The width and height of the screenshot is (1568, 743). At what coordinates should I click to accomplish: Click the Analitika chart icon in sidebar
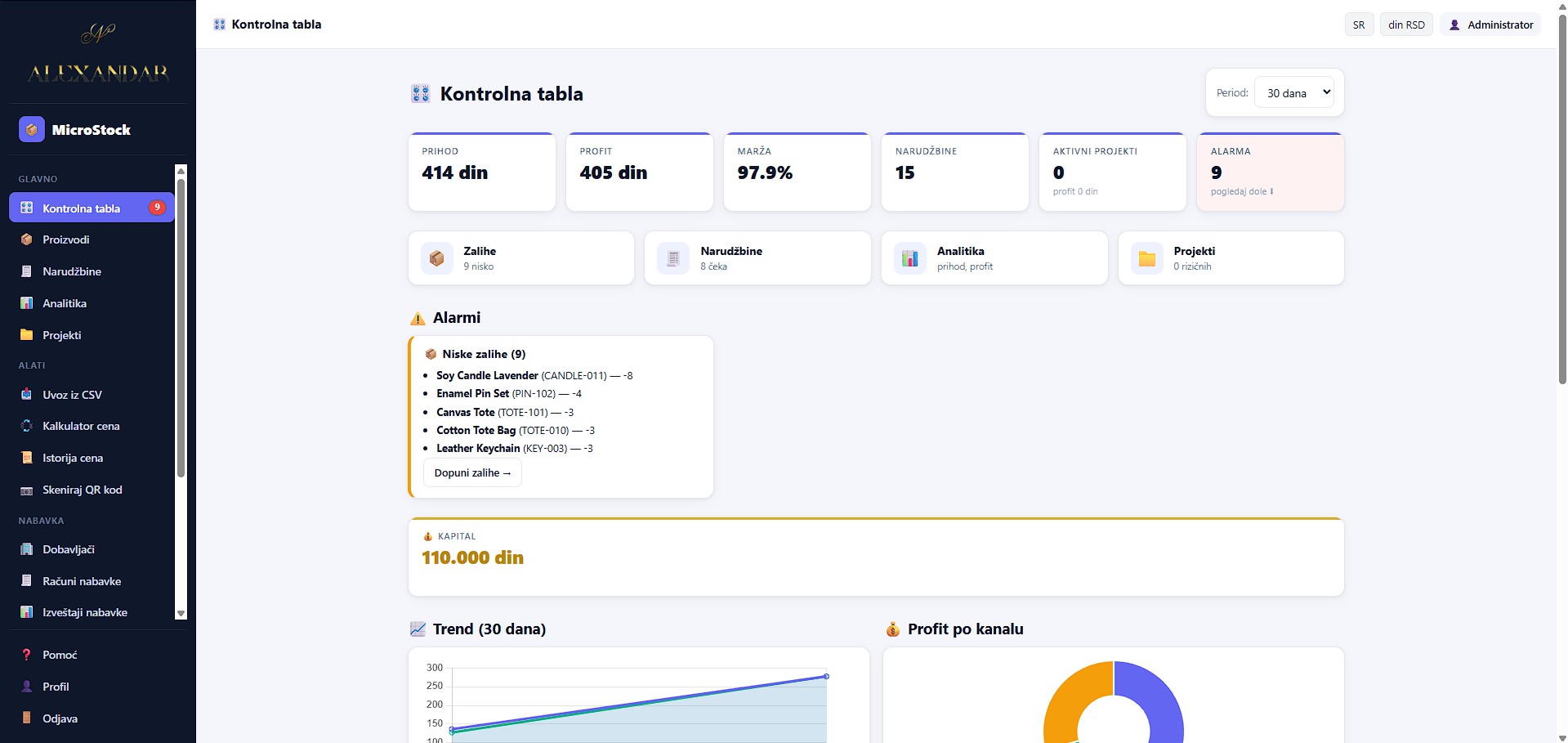(x=27, y=303)
